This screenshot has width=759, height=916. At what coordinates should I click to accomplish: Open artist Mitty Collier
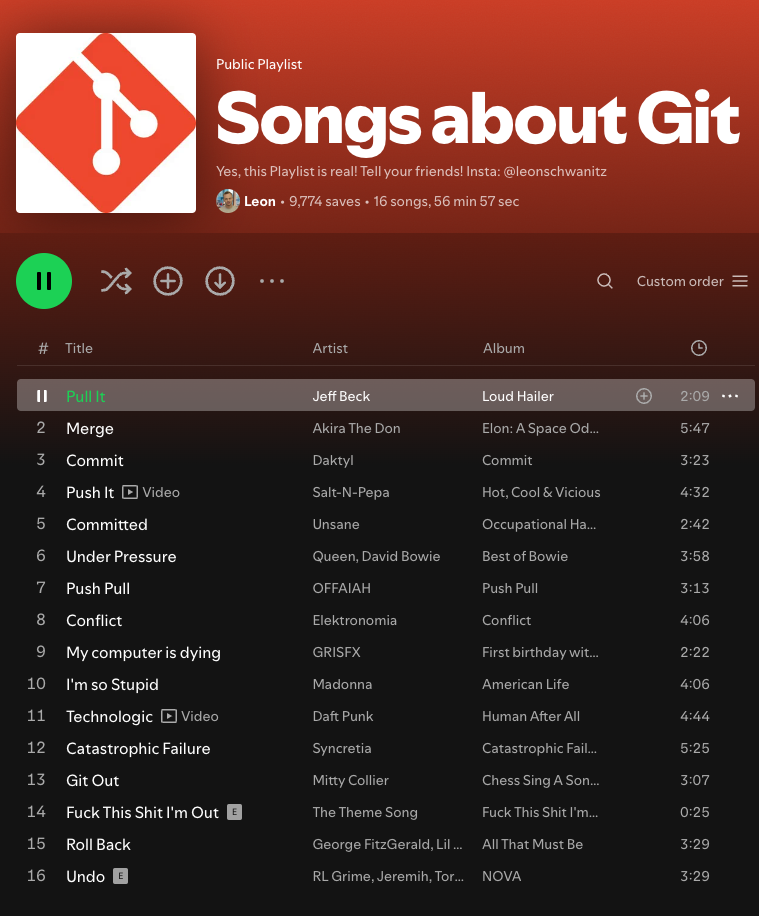(x=351, y=780)
